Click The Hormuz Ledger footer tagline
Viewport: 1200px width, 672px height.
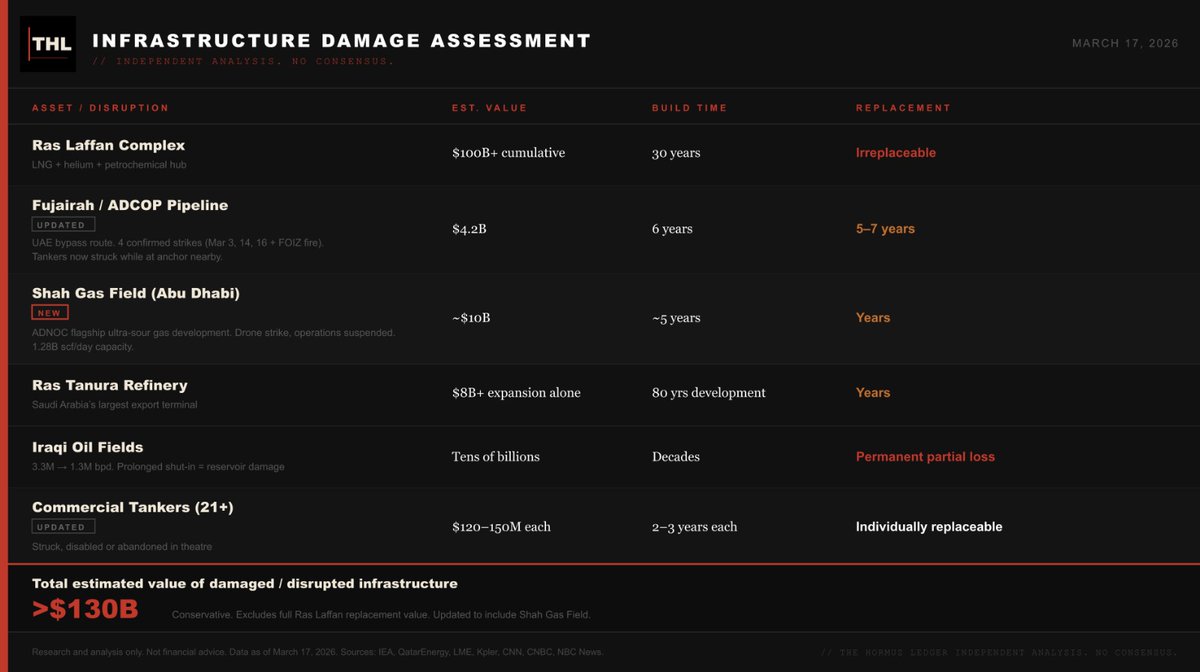[999, 652]
